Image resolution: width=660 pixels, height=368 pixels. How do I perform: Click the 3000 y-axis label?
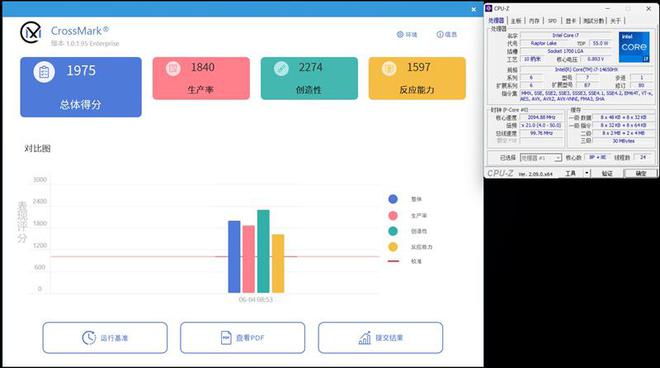(40, 180)
